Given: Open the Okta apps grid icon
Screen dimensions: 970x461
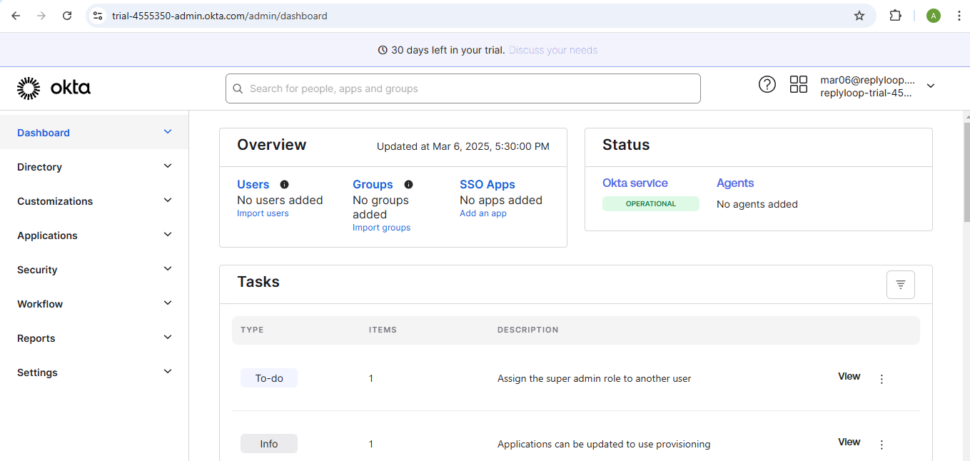Looking at the screenshot, I should (x=799, y=84).
